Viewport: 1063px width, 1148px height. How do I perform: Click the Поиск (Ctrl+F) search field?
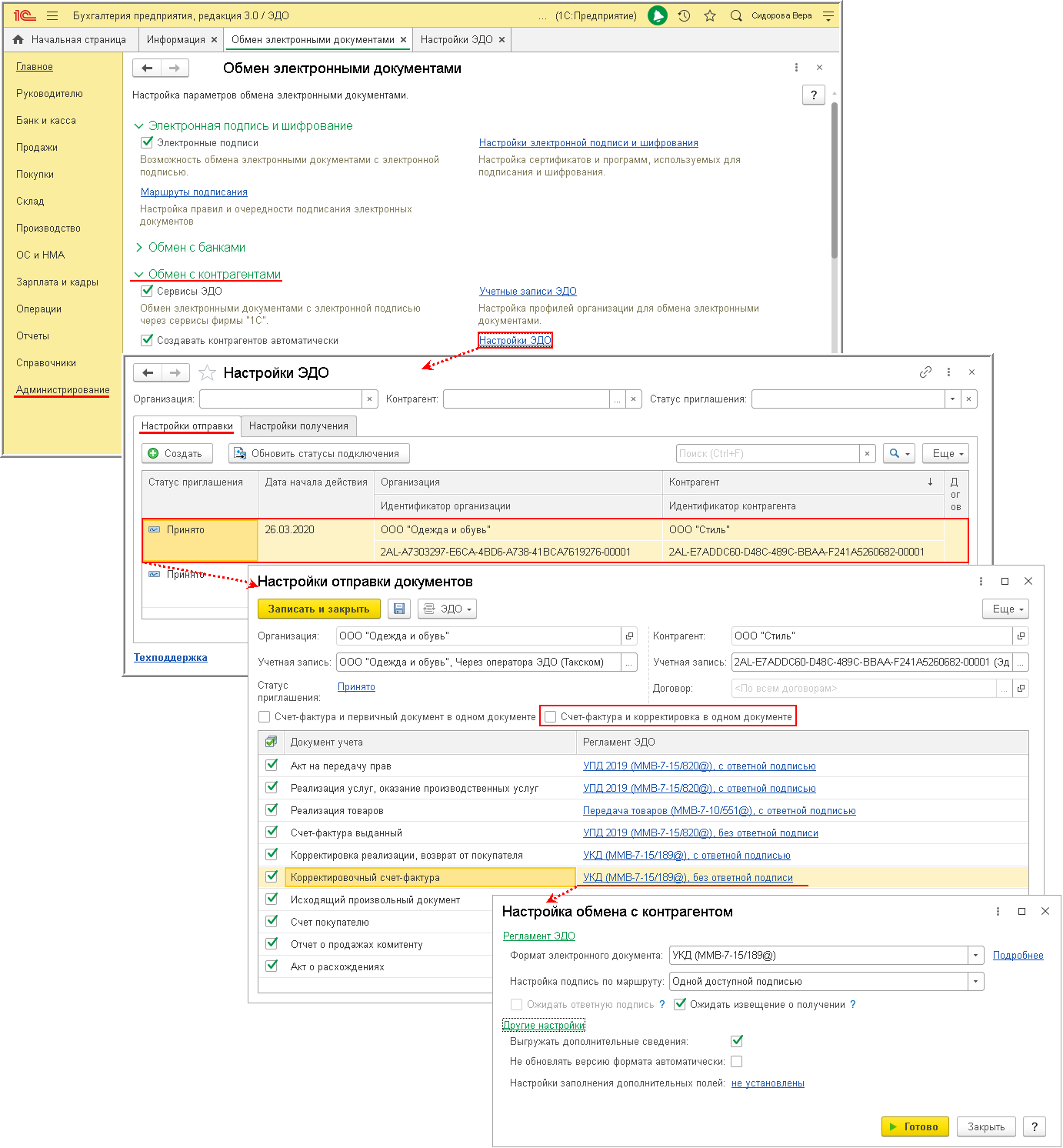point(768,454)
